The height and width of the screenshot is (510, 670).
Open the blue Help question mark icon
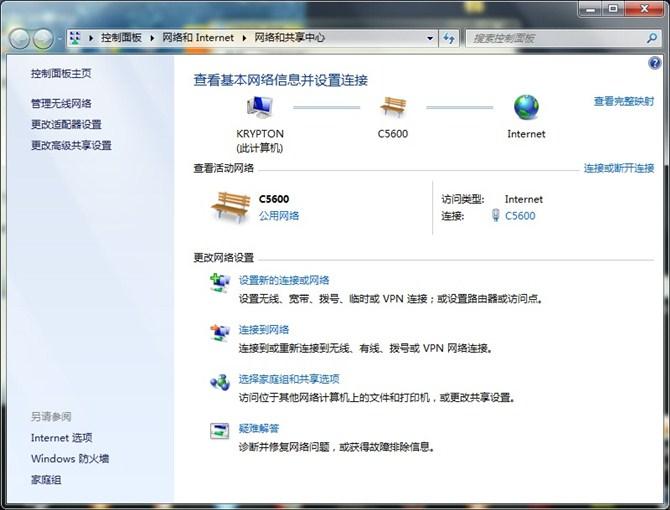tap(655, 62)
